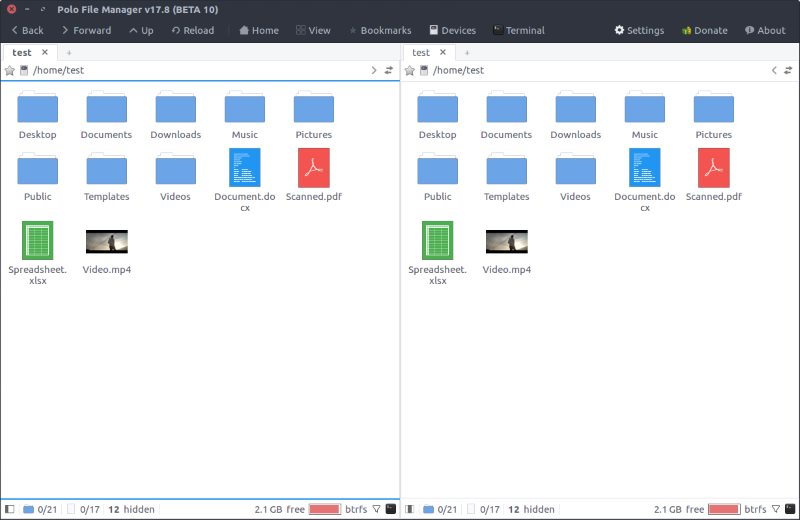The image size is (800, 520).
Task: Open the Devices dropdown list
Action: pyautogui.click(x=452, y=30)
